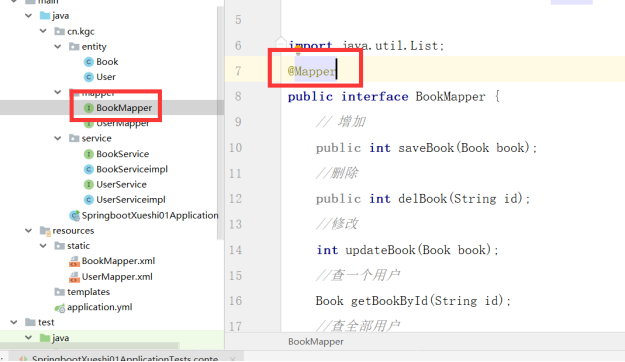Click the project tree vertical scrollbar

(x=220, y=124)
